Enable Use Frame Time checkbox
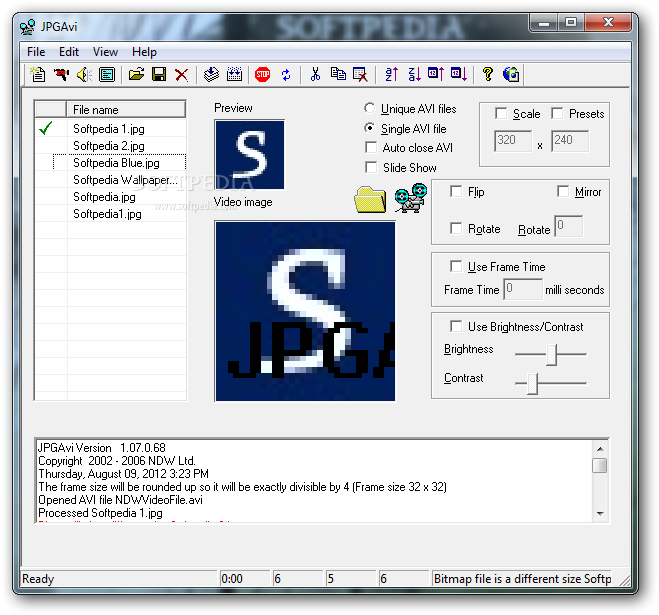Image resolution: width=659 pixels, height=615 pixels. (456, 266)
